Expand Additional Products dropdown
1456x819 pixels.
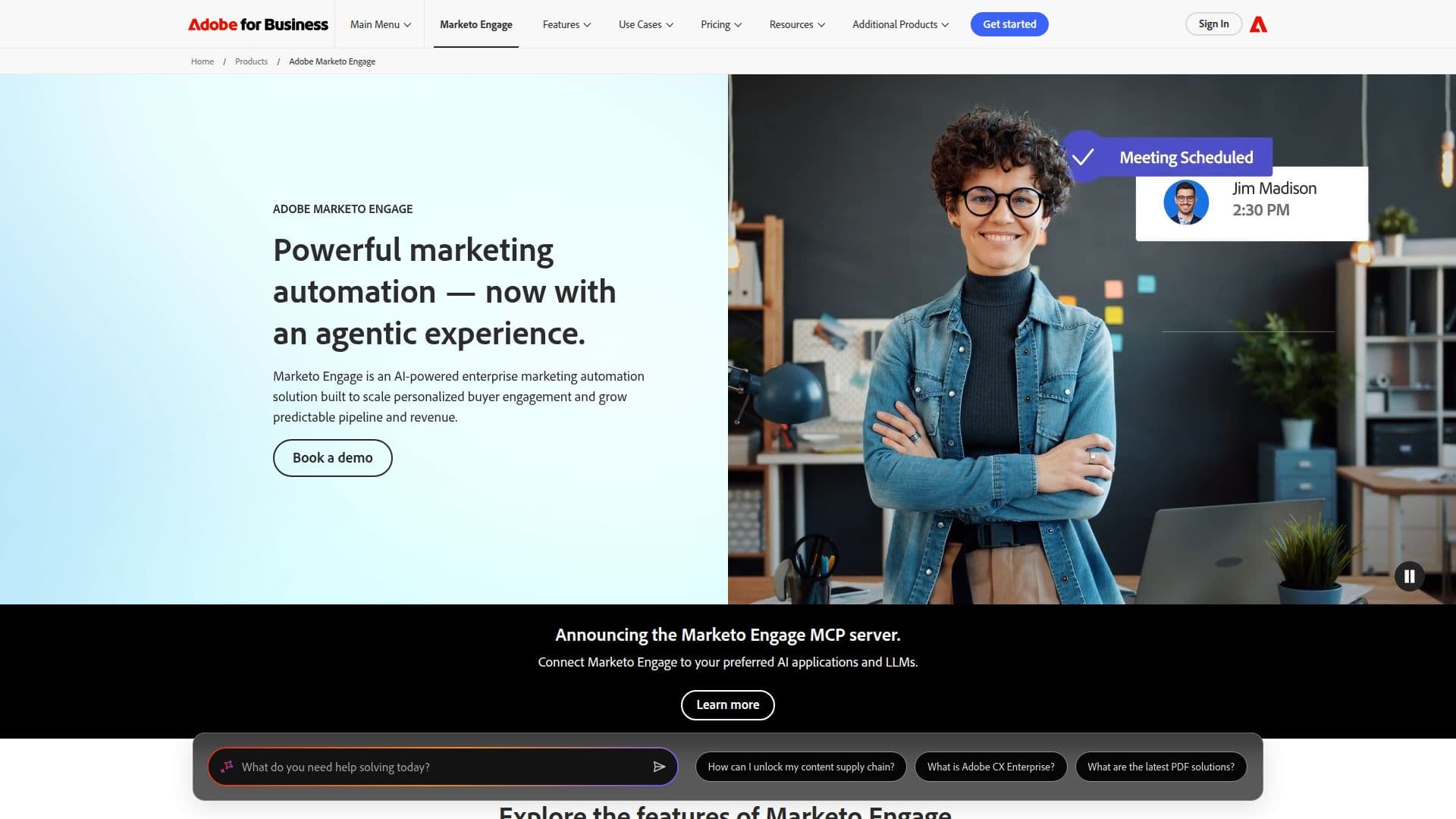(x=900, y=24)
